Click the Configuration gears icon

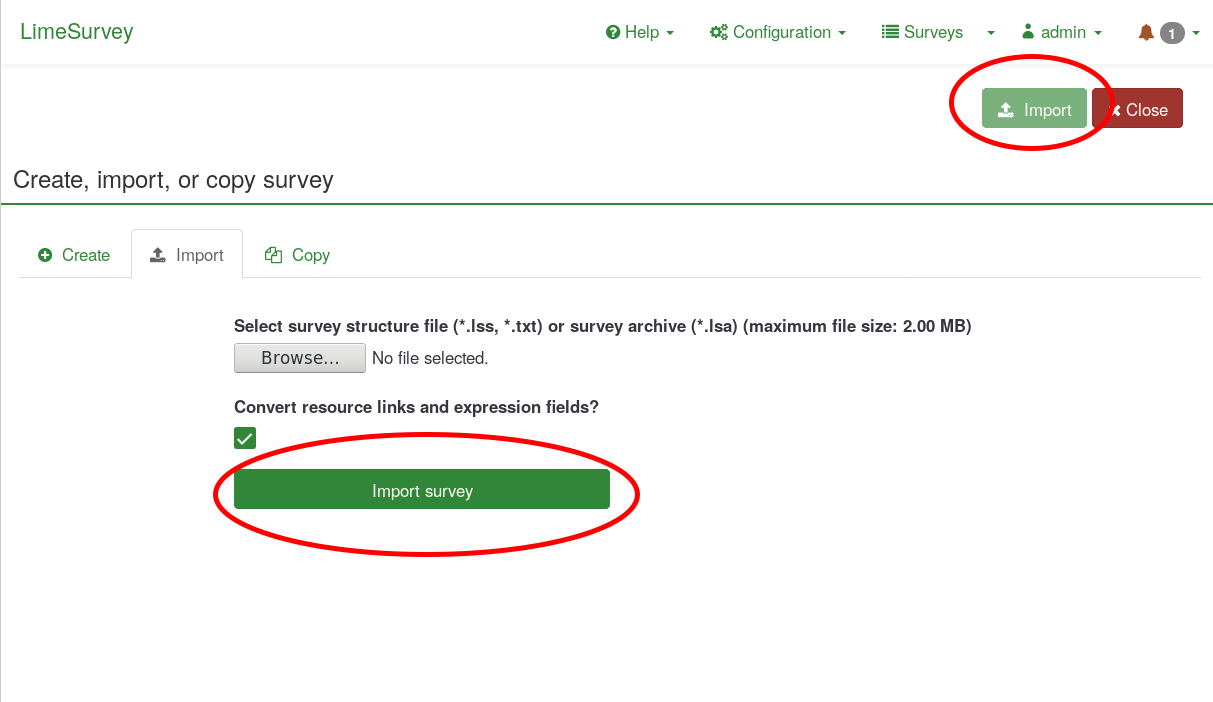coord(718,33)
